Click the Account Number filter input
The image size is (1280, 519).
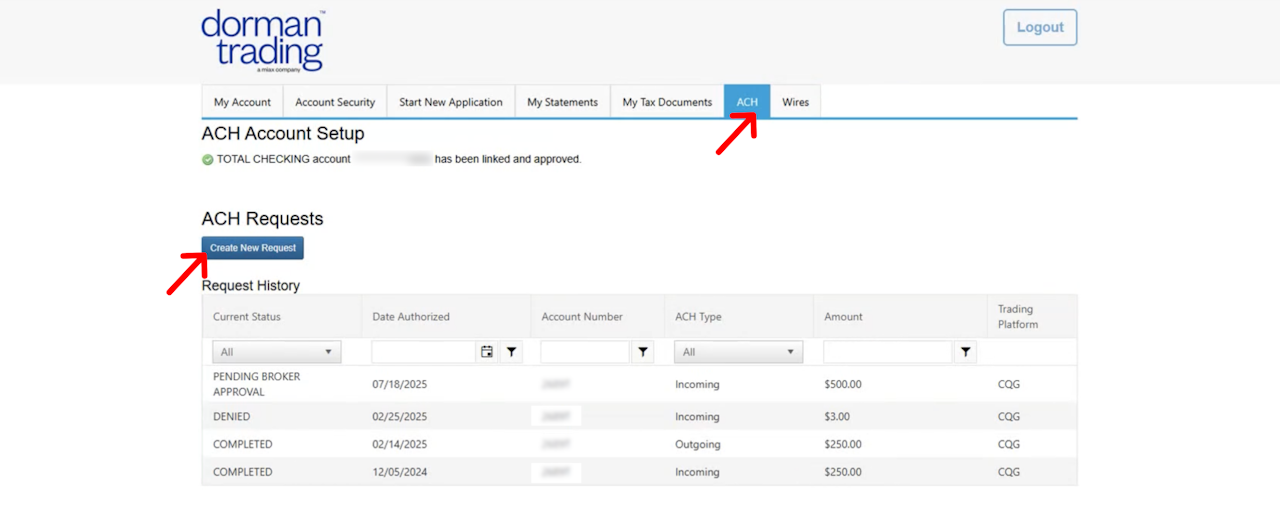click(585, 352)
